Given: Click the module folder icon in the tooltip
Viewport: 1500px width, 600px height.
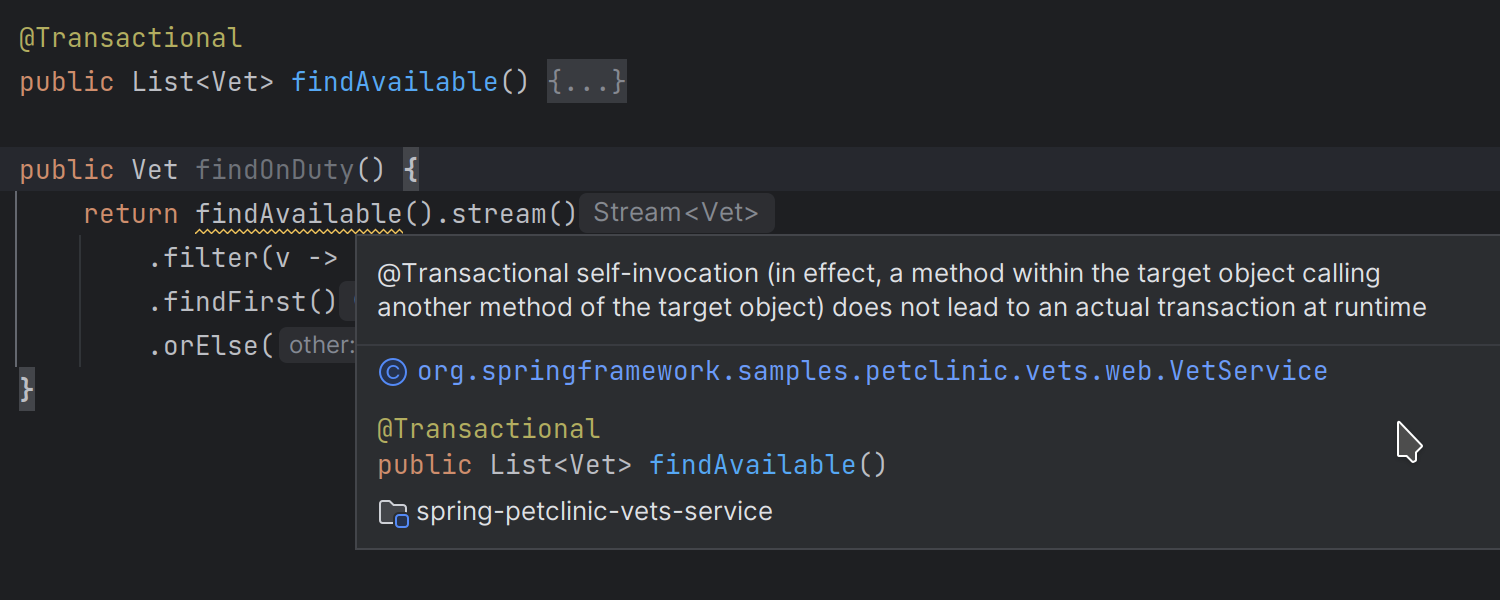Looking at the screenshot, I should pyautogui.click(x=394, y=513).
